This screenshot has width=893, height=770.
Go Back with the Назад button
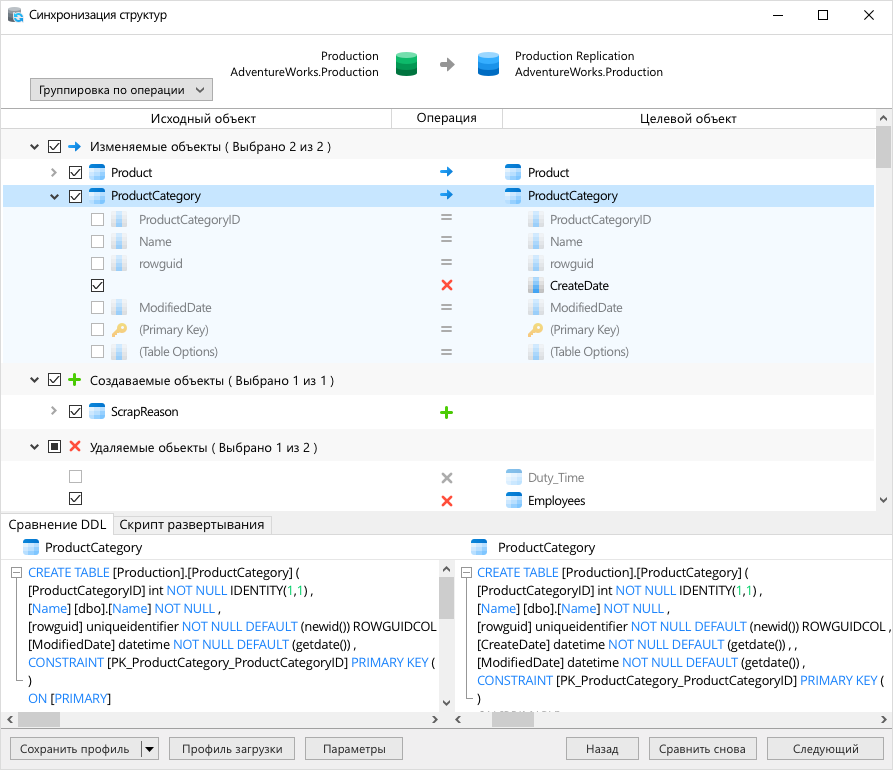[x=602, y=749]
